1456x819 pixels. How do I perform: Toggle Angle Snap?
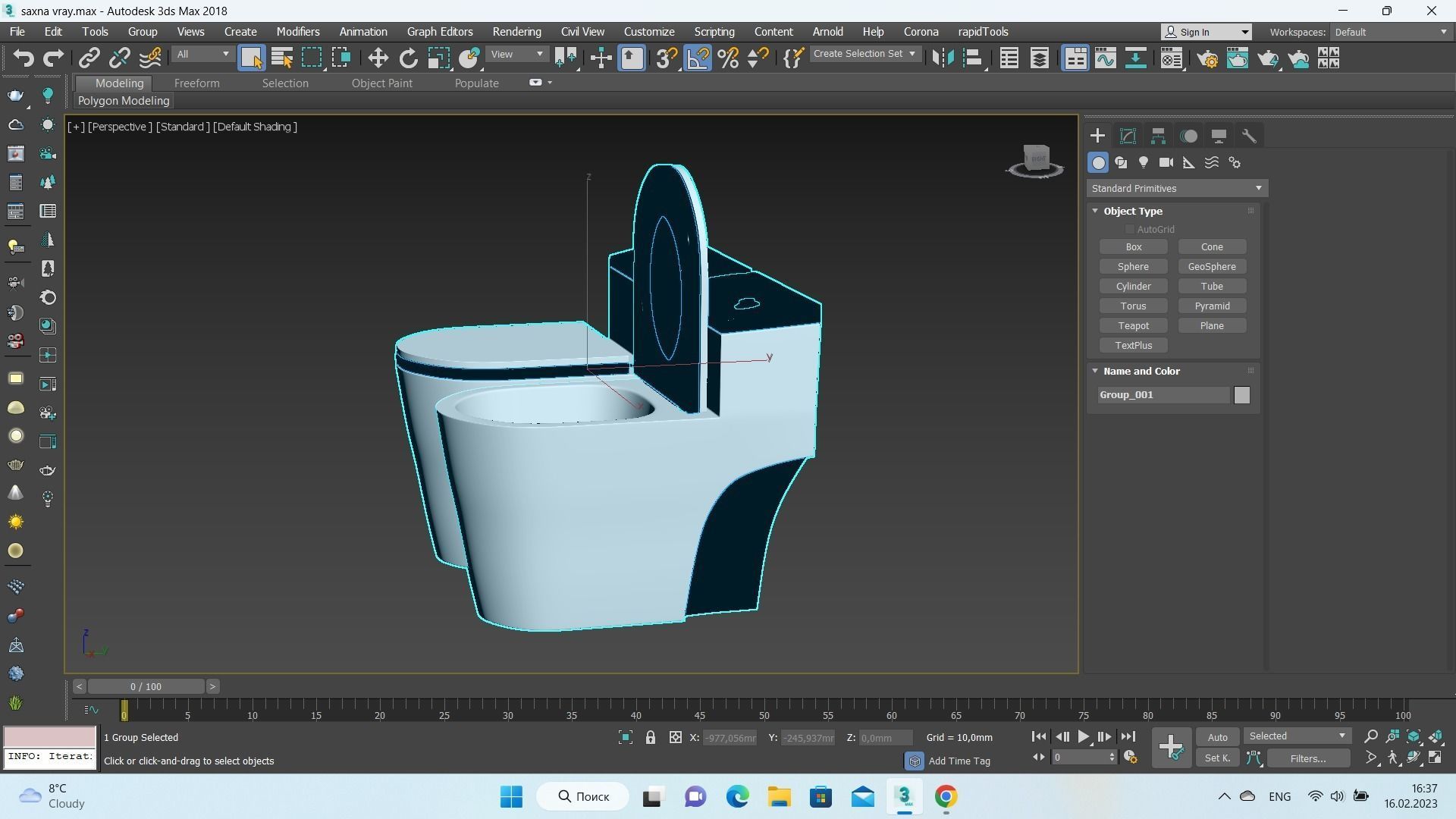(698, 58)
